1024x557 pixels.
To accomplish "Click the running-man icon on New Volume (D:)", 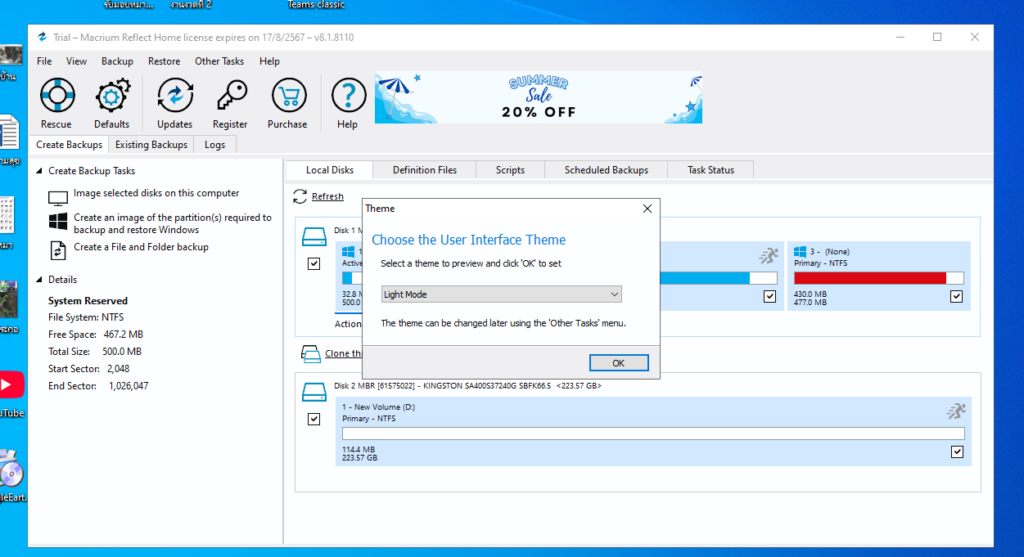I will pos(956,411).
